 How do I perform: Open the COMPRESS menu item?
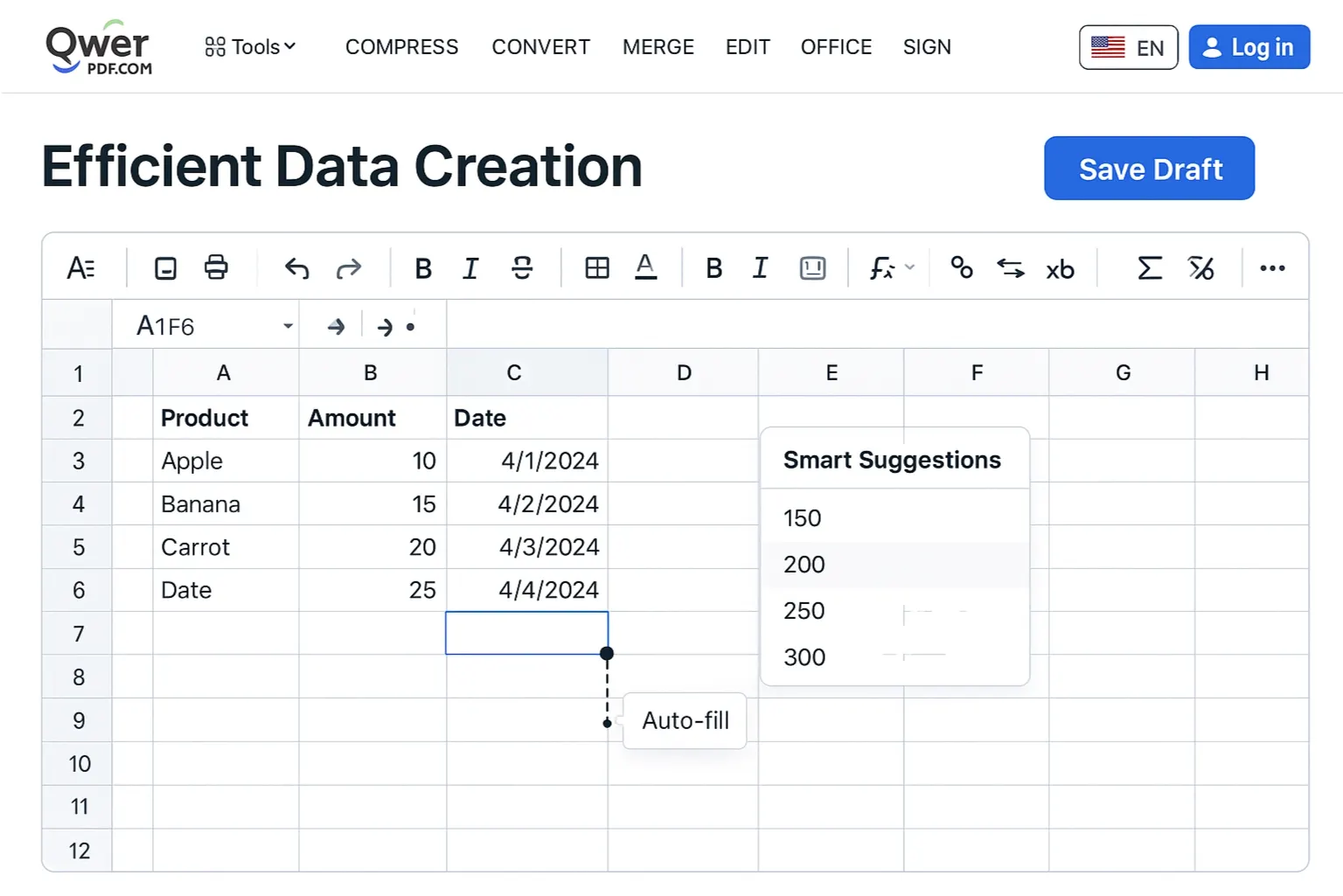point(401,47)
